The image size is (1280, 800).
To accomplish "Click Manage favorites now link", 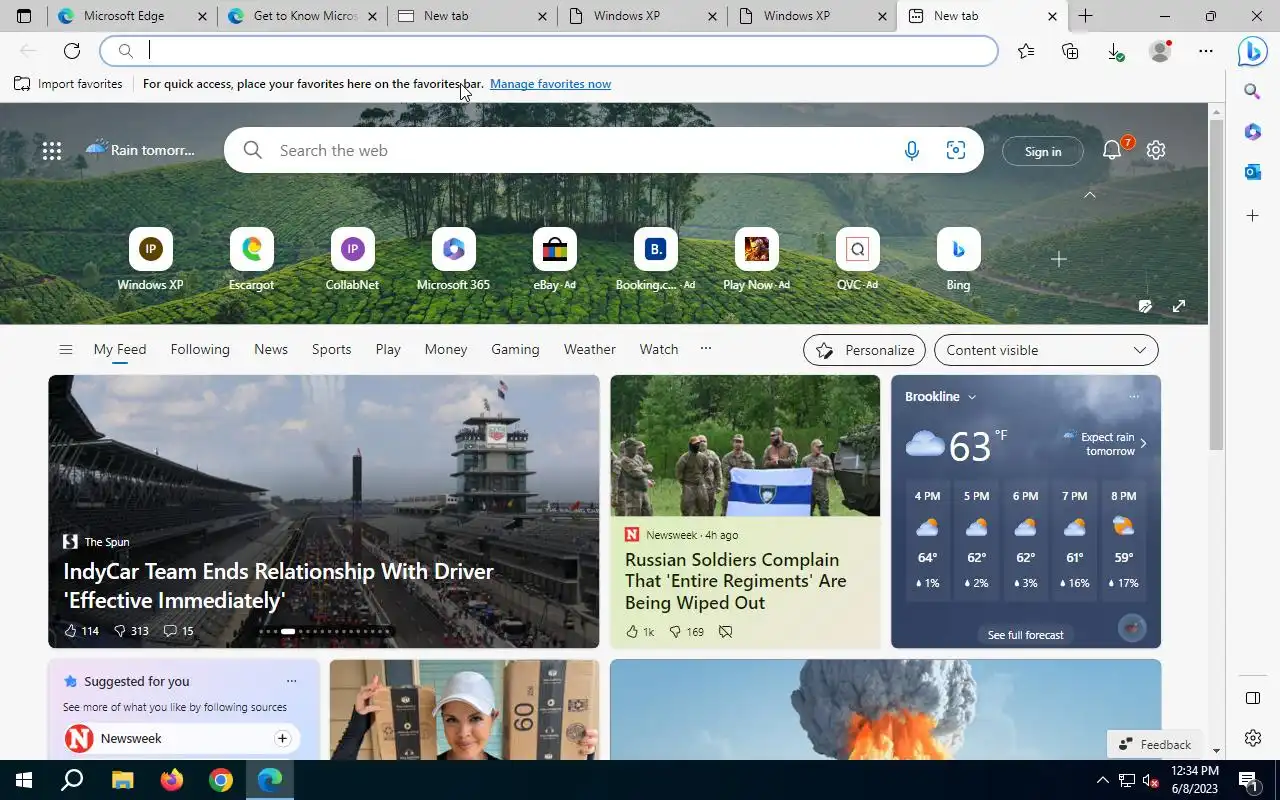I will [550, 84].
